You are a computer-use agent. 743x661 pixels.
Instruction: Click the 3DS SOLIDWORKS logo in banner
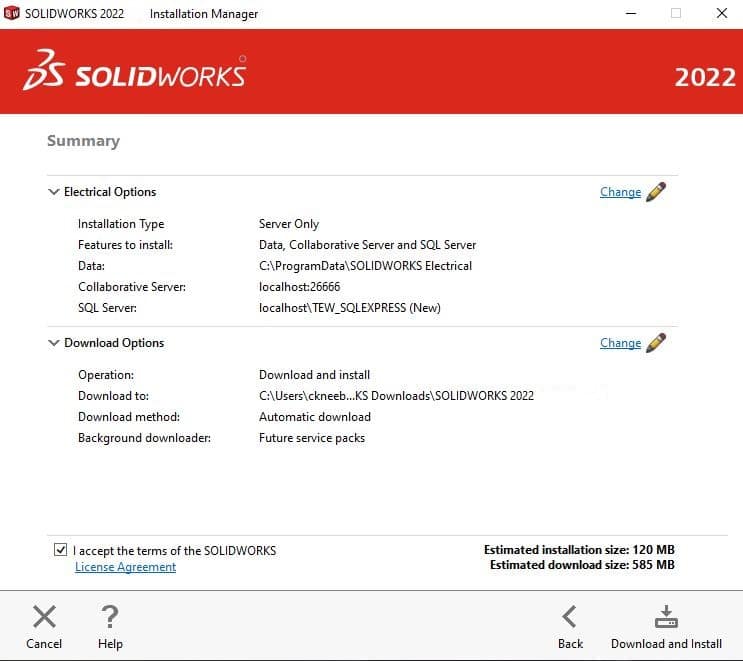(135, 71)
